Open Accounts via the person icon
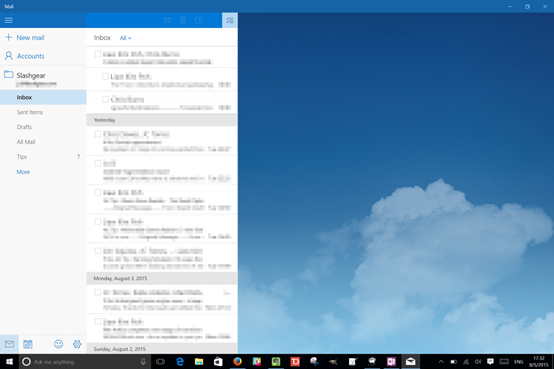This screenshot has width=554, height=369. (8, 55)
